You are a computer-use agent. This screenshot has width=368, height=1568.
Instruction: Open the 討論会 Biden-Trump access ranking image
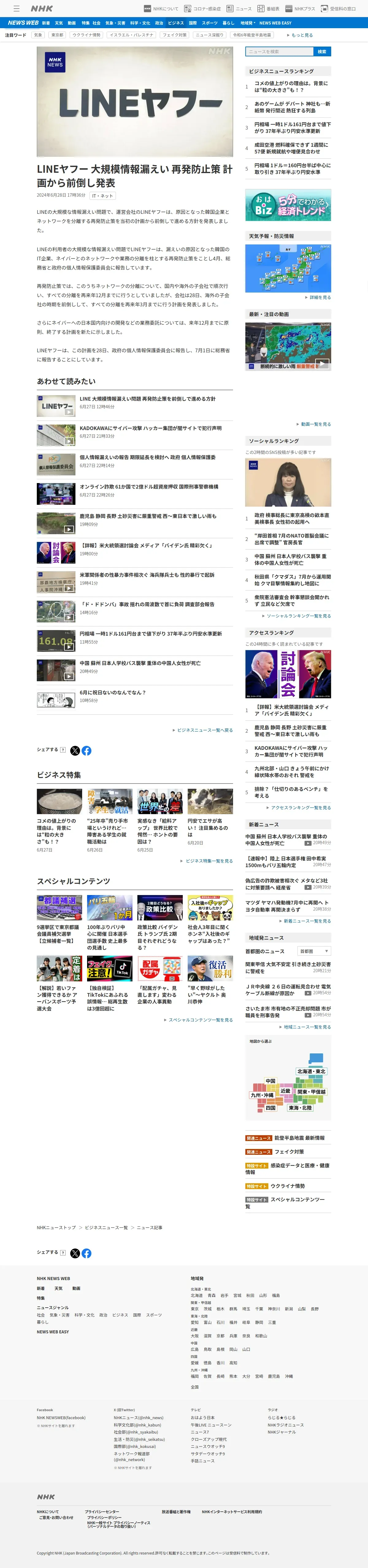click(x=288, y=674)
